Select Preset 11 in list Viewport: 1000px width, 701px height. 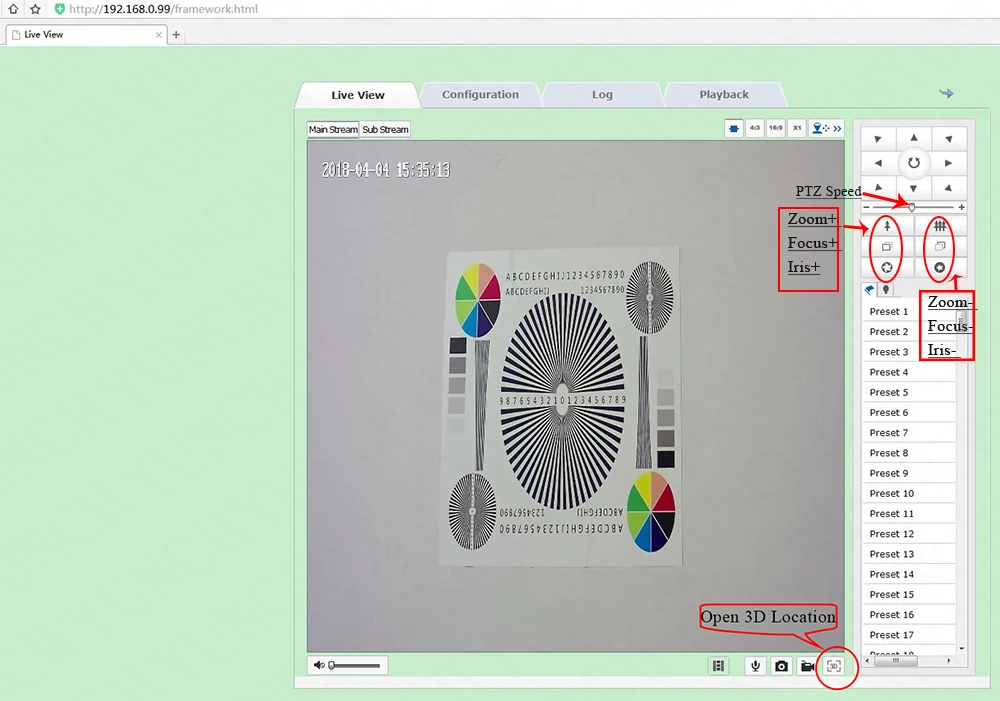tap(909, 513)
